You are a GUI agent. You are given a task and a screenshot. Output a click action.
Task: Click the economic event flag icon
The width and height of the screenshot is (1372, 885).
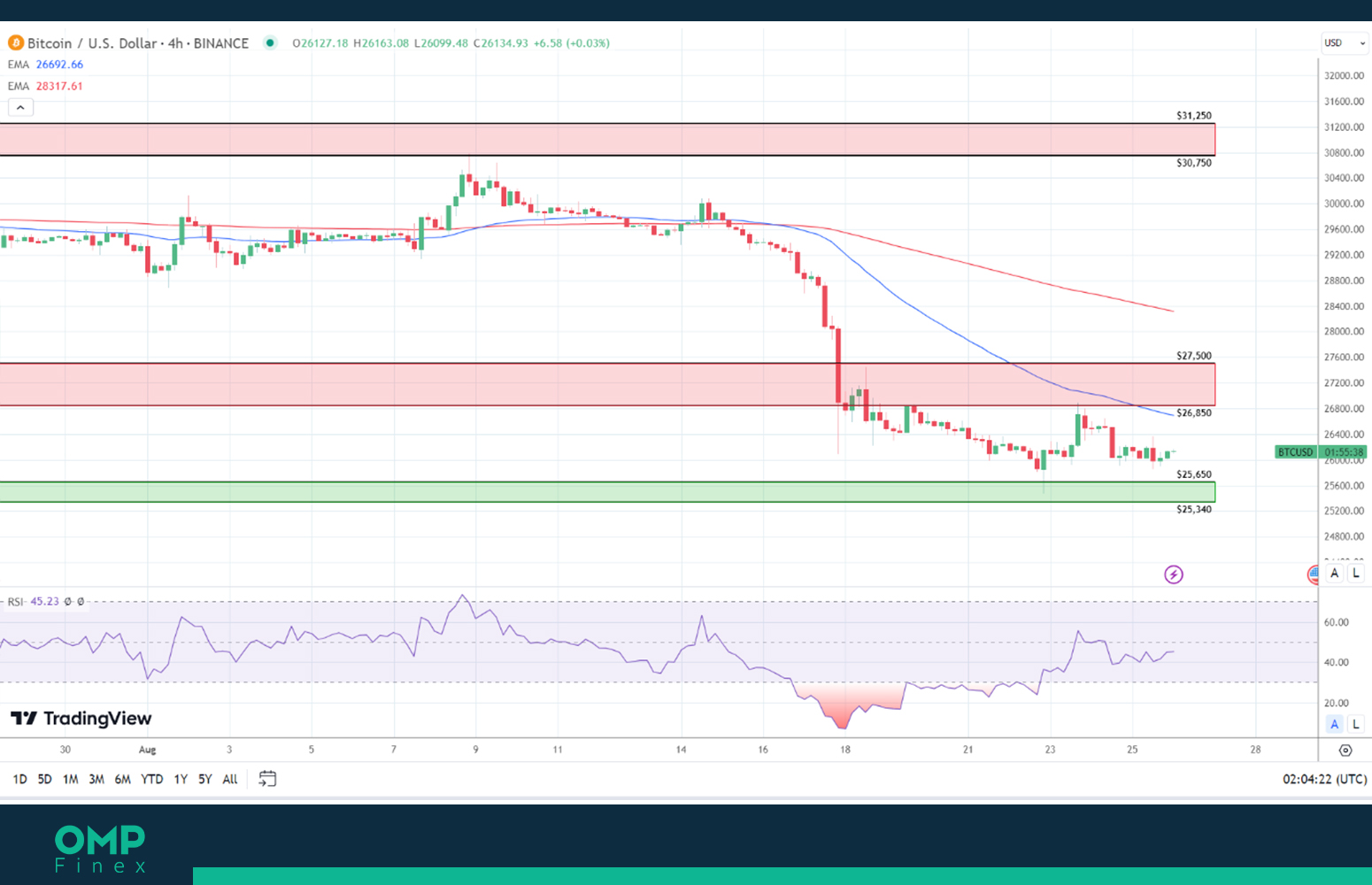coord(1313,574)
